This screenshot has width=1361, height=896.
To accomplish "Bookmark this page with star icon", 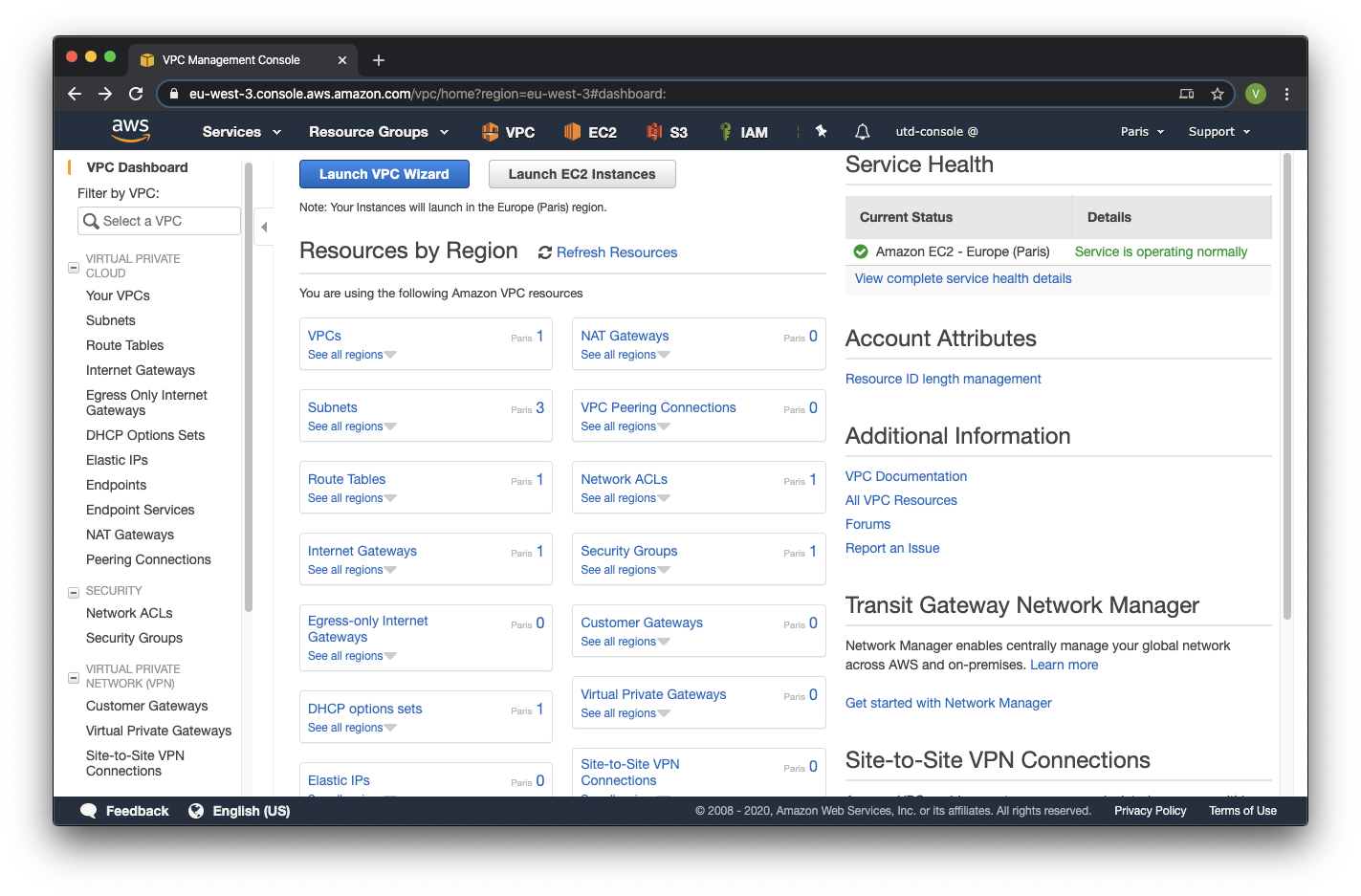I will tap(1218, 94).
